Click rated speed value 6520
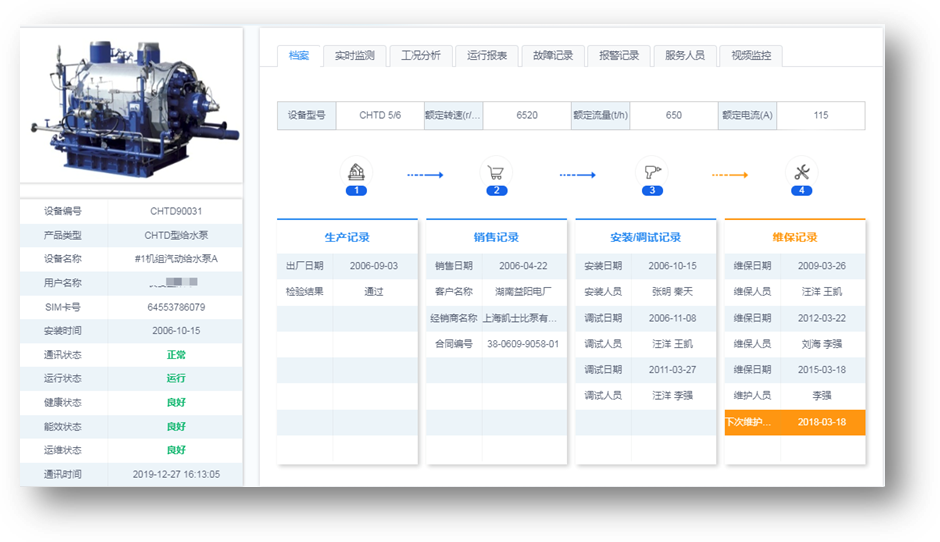Image resolution: width=940 pixels, height=542 pixels. point(527,115)
